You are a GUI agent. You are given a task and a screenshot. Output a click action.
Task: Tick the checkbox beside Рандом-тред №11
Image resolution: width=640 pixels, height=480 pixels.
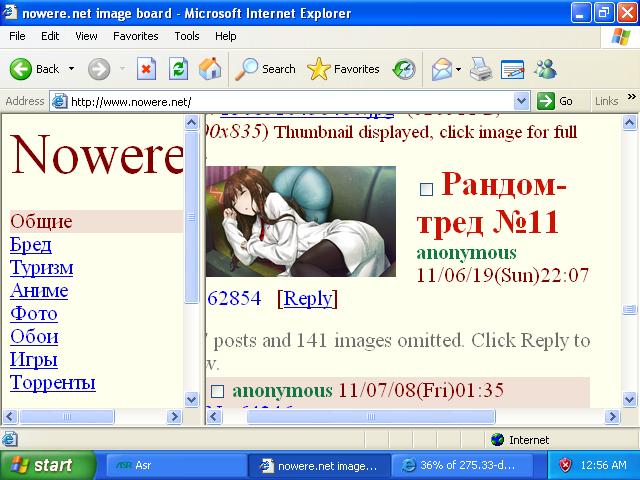[427, 189]
